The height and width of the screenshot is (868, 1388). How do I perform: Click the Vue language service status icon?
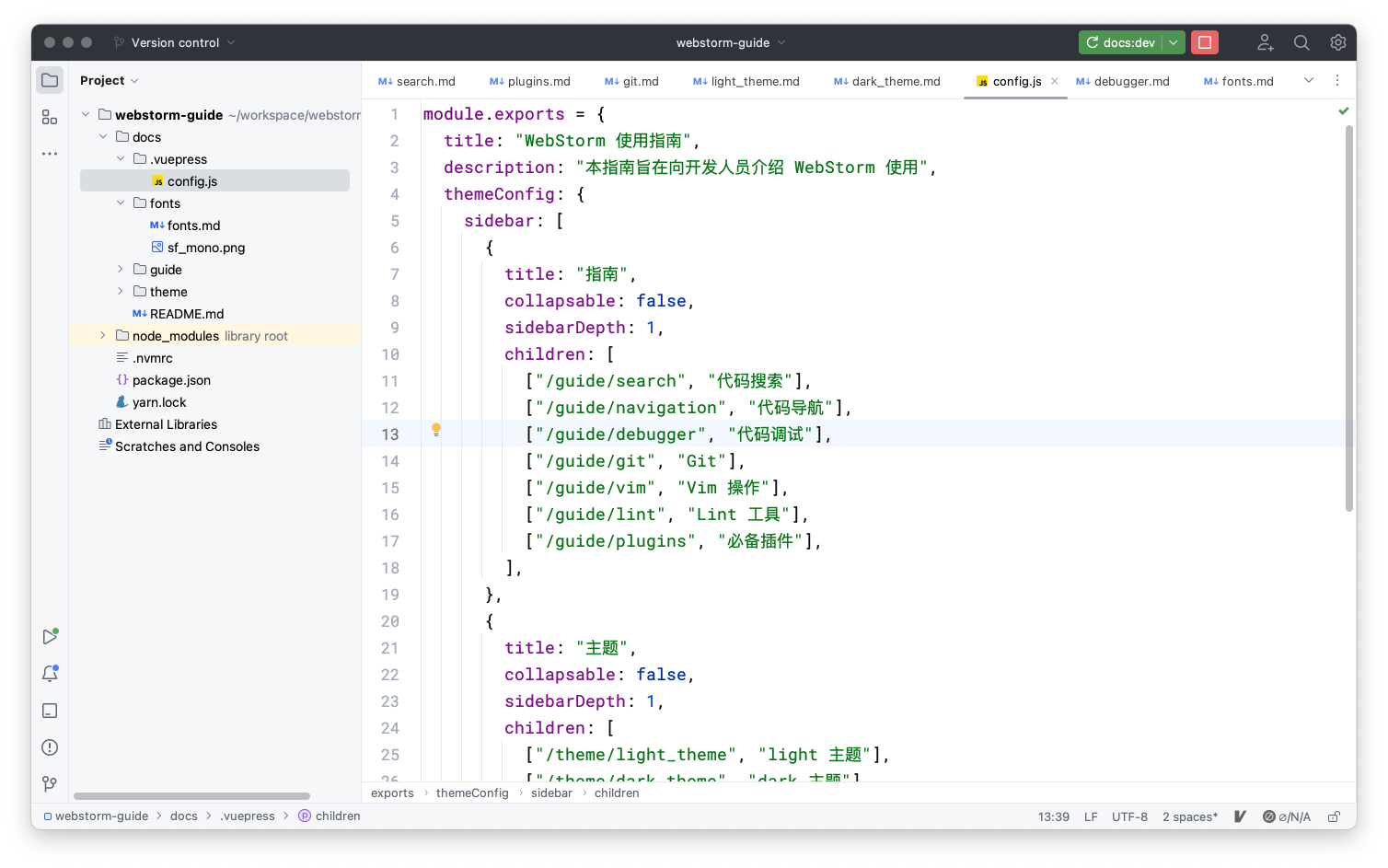pyautogui.click(x=1240, y=816)
